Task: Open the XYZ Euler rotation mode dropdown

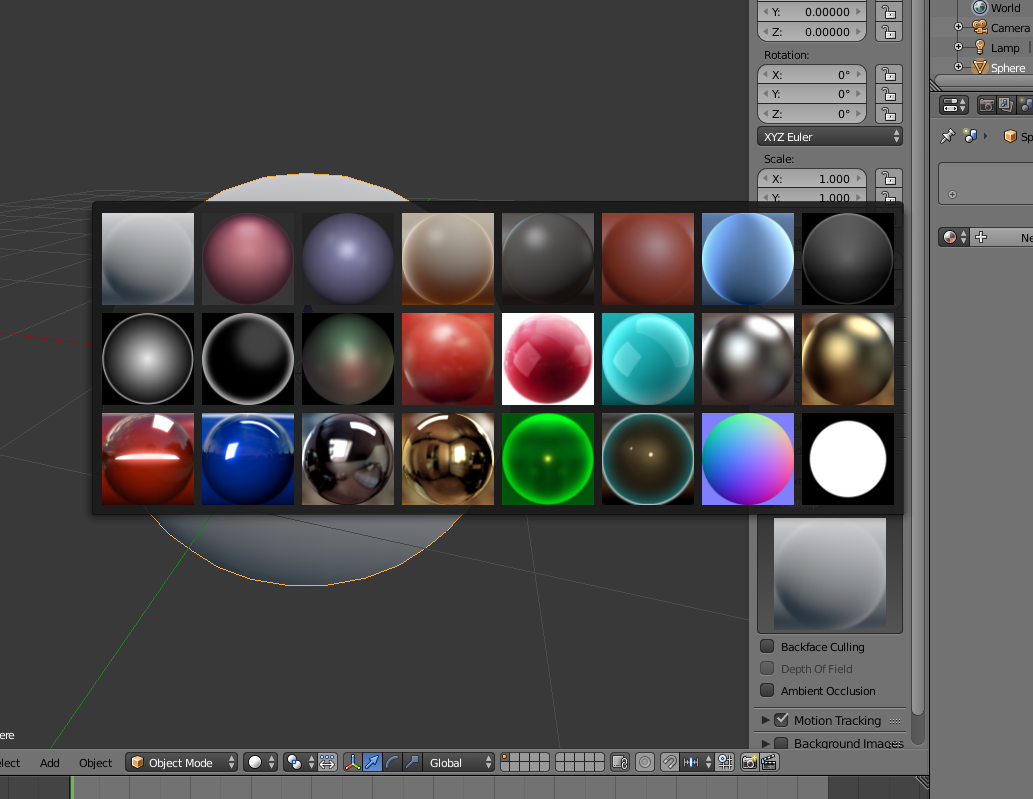Action: pos(830,136)
